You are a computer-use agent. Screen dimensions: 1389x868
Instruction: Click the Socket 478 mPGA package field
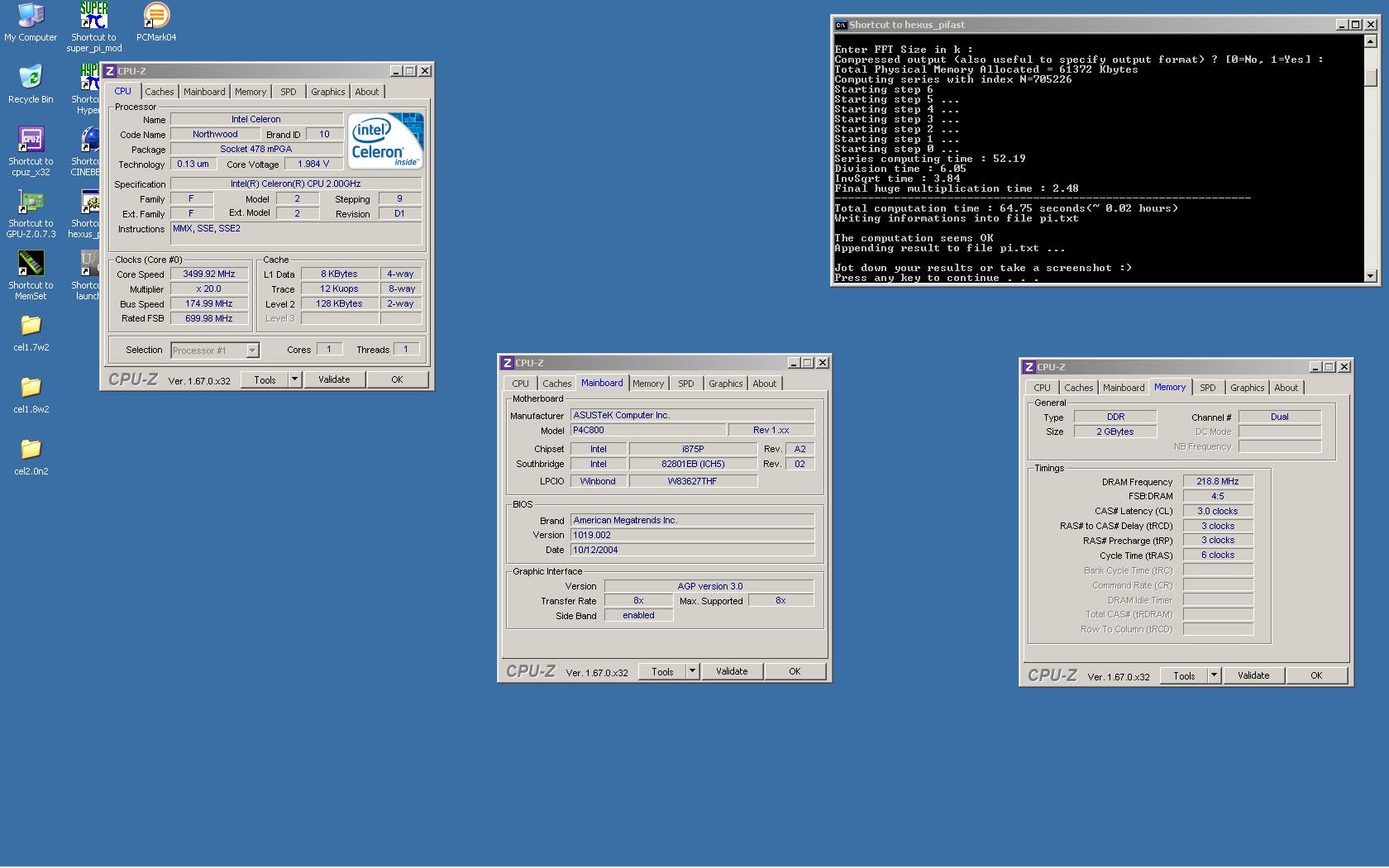point(256,149)
